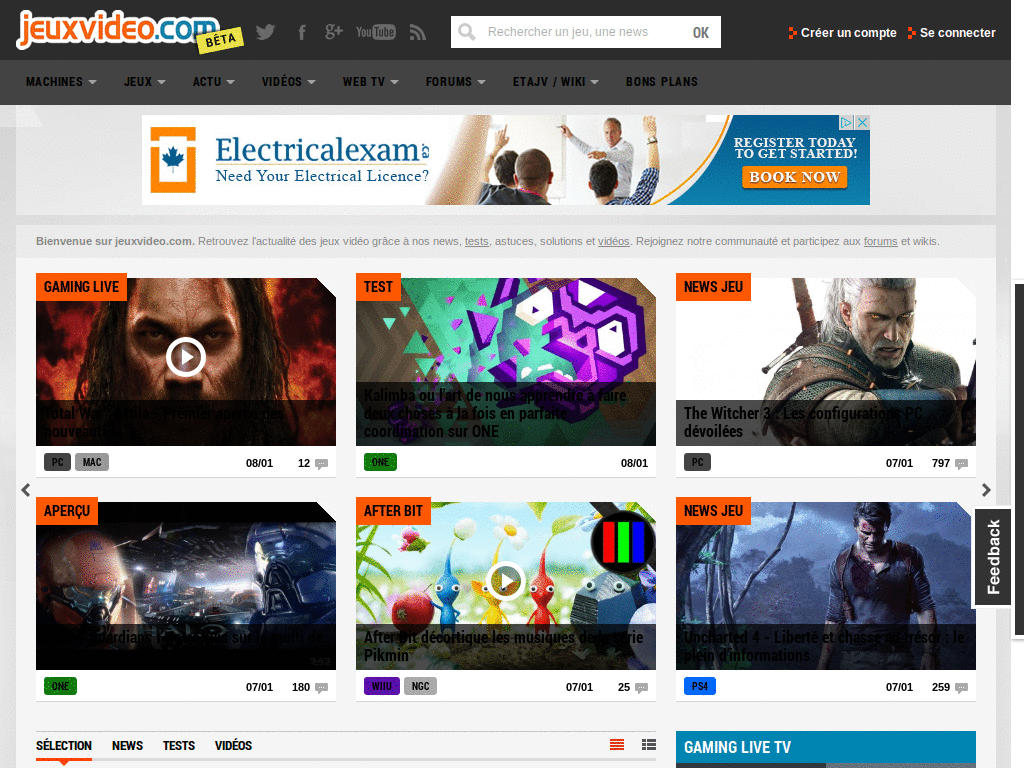Image resolution: width=1024 pixels, height=768 pixels.
Task: Go to previous carousel slide arrow
Action: coord(25,490)
